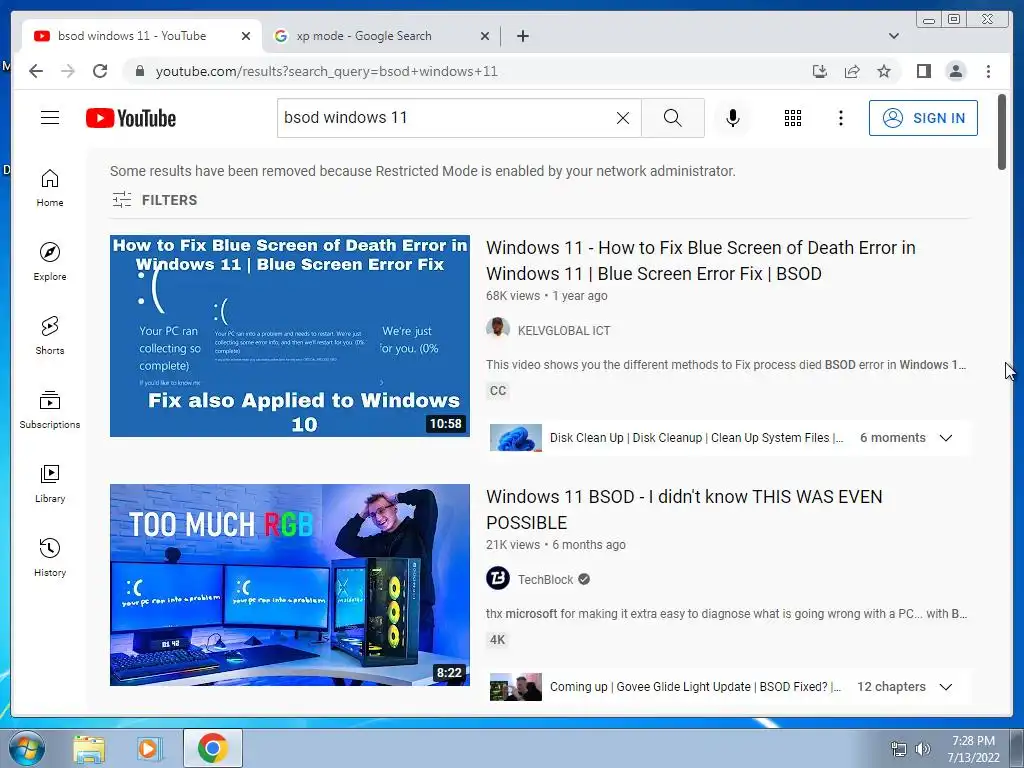Open the TOO MUCH RGB thumbnail

(289, 584)
